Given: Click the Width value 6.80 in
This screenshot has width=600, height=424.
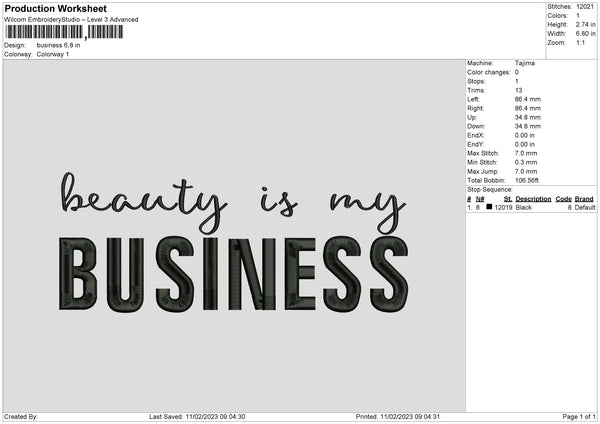Looking at the screenshot, I should click(x=585, y=34).
